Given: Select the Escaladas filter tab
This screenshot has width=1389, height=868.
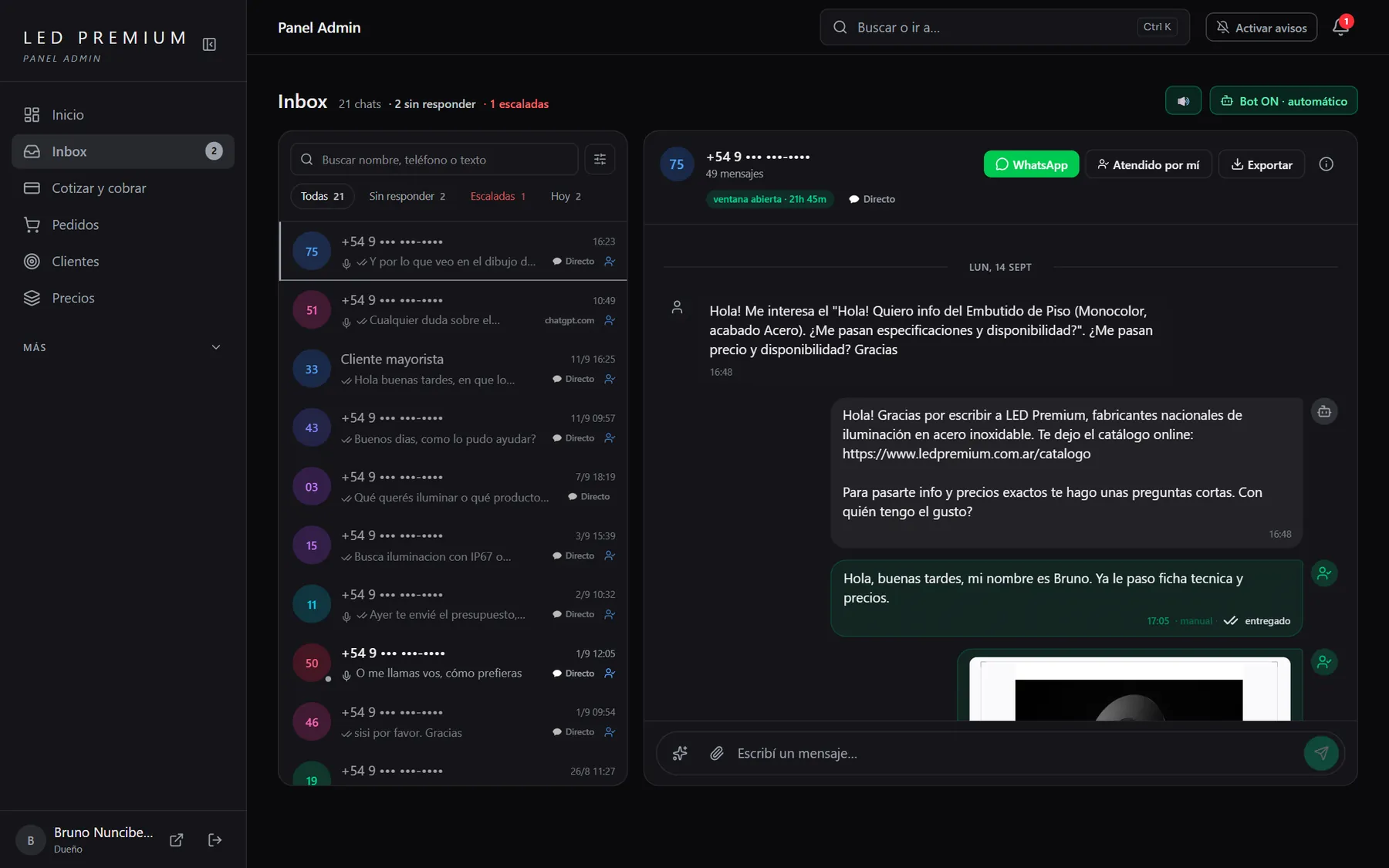Looking at the screenshot, I should (498, 197).
